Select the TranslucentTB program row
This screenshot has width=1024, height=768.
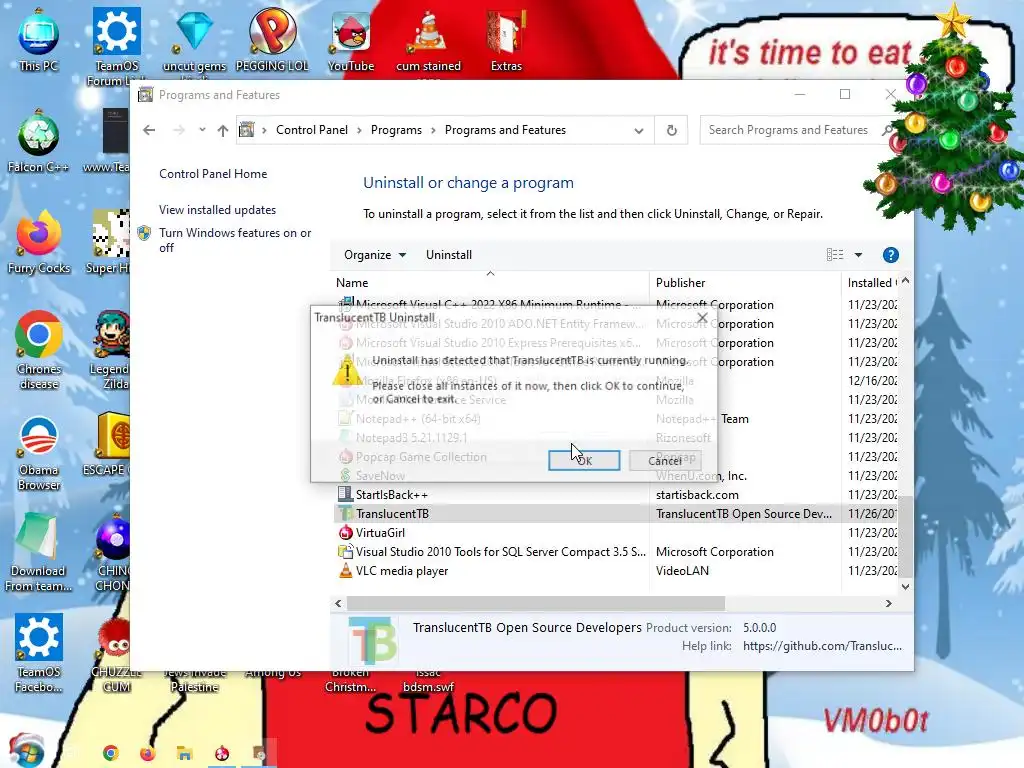[x=615, y=513]
